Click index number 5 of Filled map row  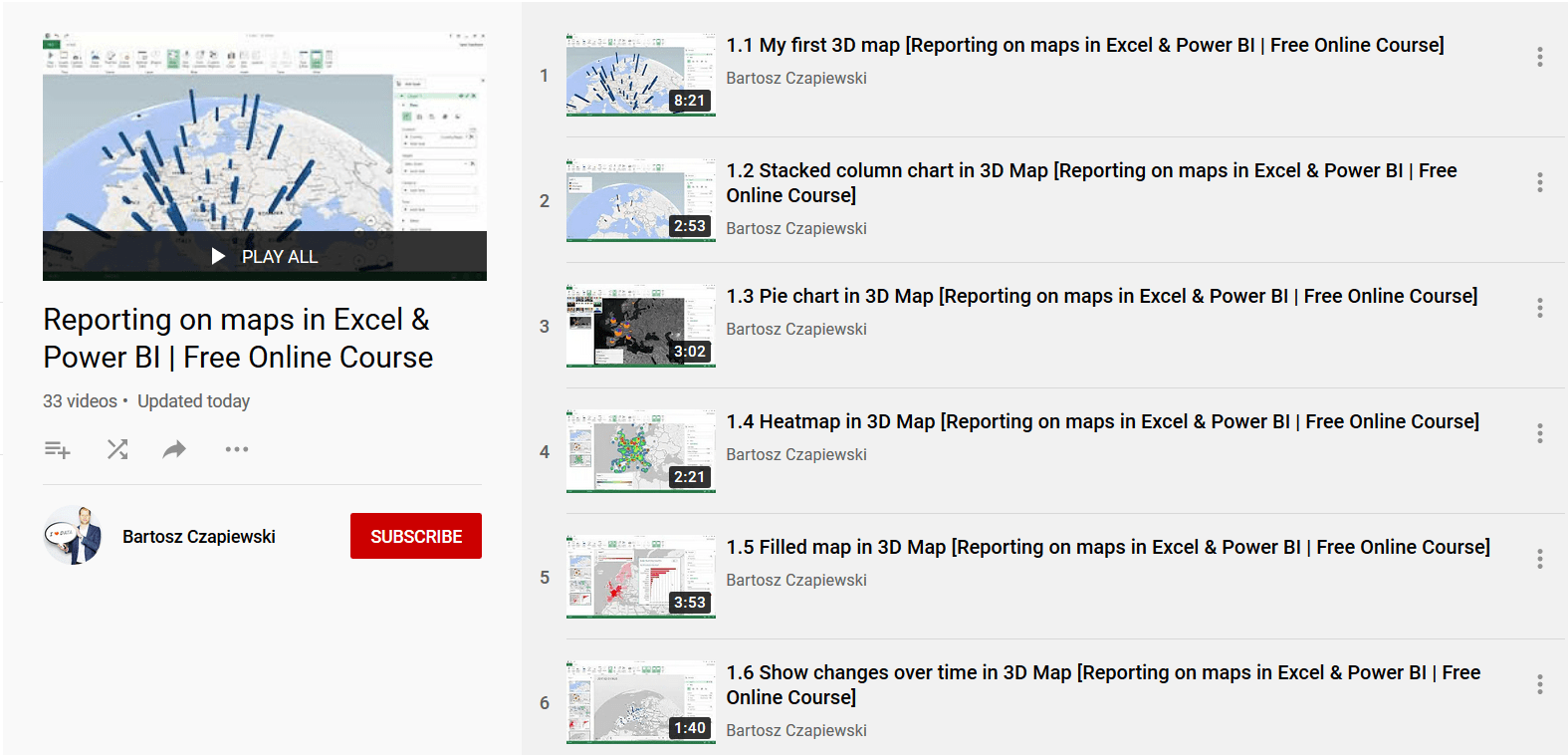545,578
